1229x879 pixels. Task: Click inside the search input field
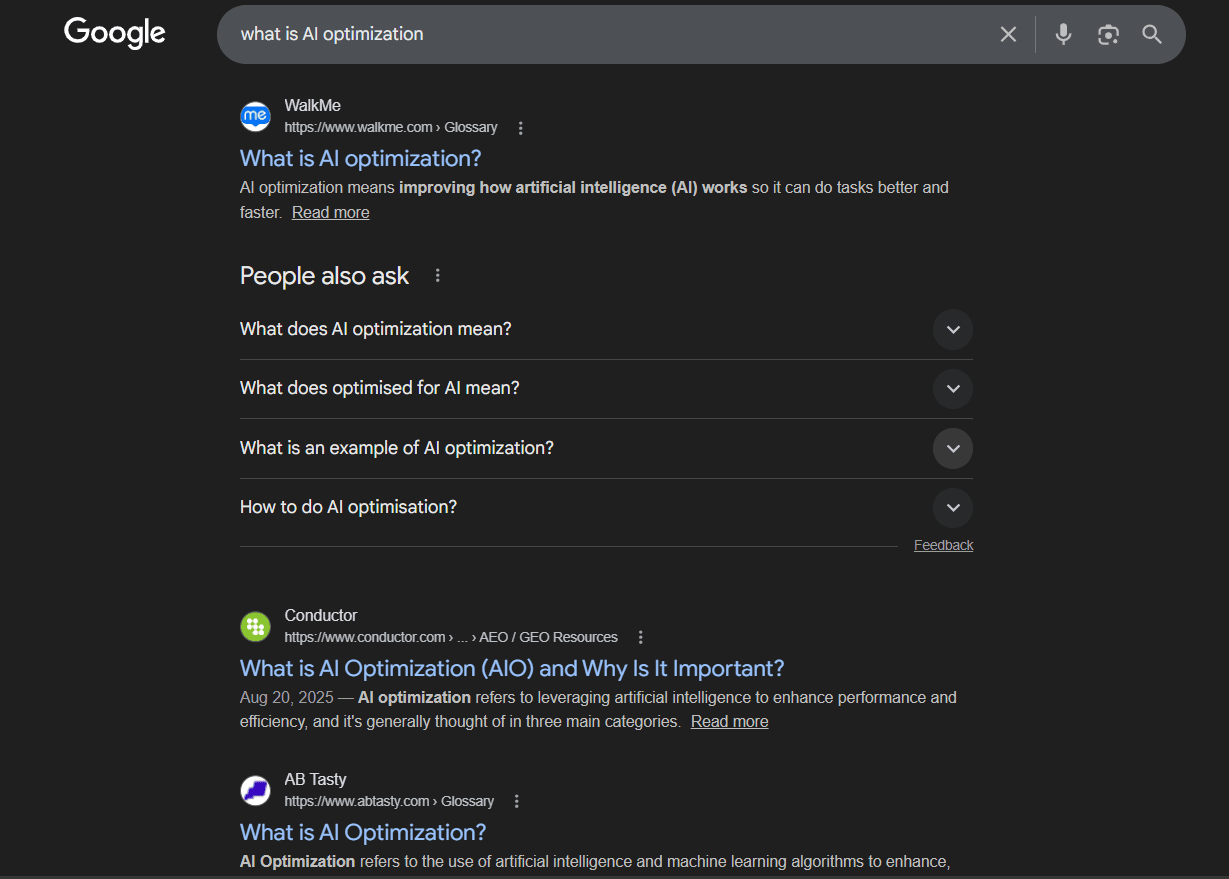[x=600, y=34]
